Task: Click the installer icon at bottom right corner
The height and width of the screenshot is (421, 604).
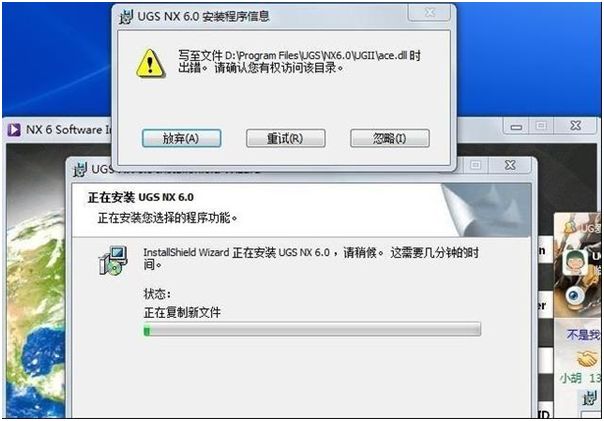Action: point(589,398)
